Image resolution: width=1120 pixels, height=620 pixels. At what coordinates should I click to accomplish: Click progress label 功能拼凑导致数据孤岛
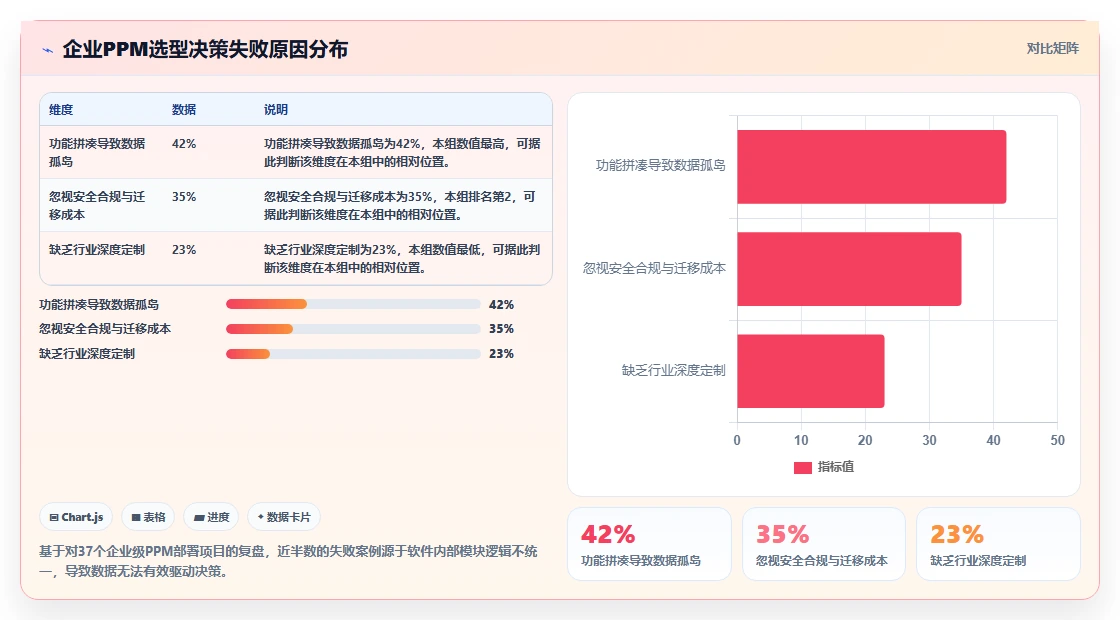click(99, 304)
